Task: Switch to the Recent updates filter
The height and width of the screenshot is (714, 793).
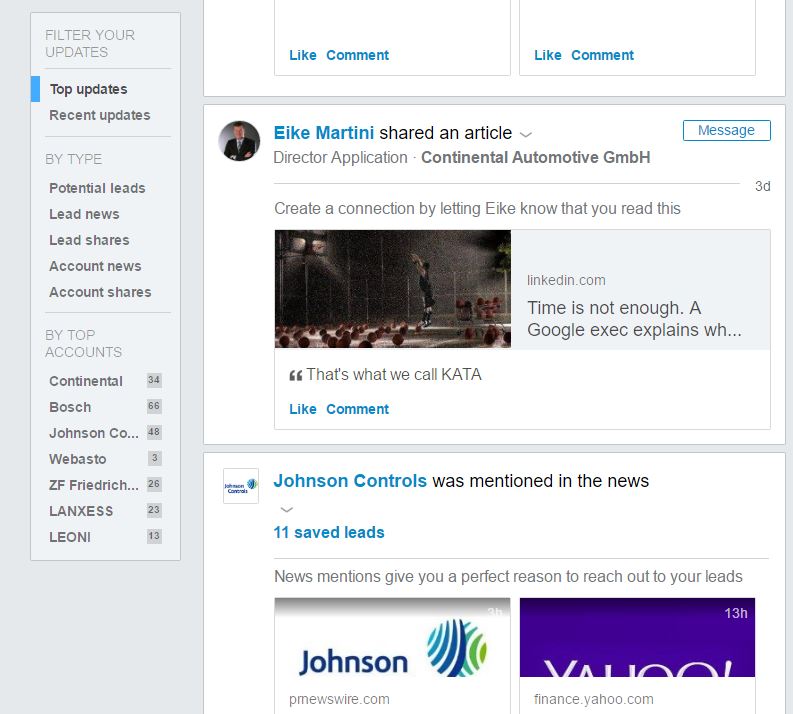Action: (100, 115)
